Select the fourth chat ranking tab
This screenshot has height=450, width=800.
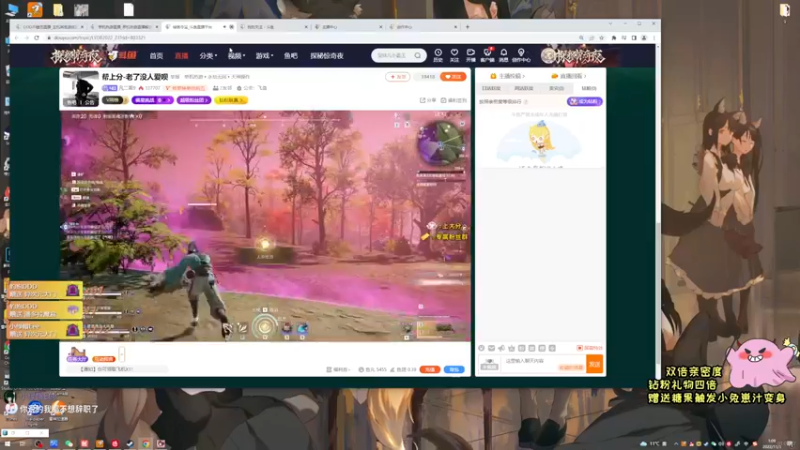pos(589,88)
